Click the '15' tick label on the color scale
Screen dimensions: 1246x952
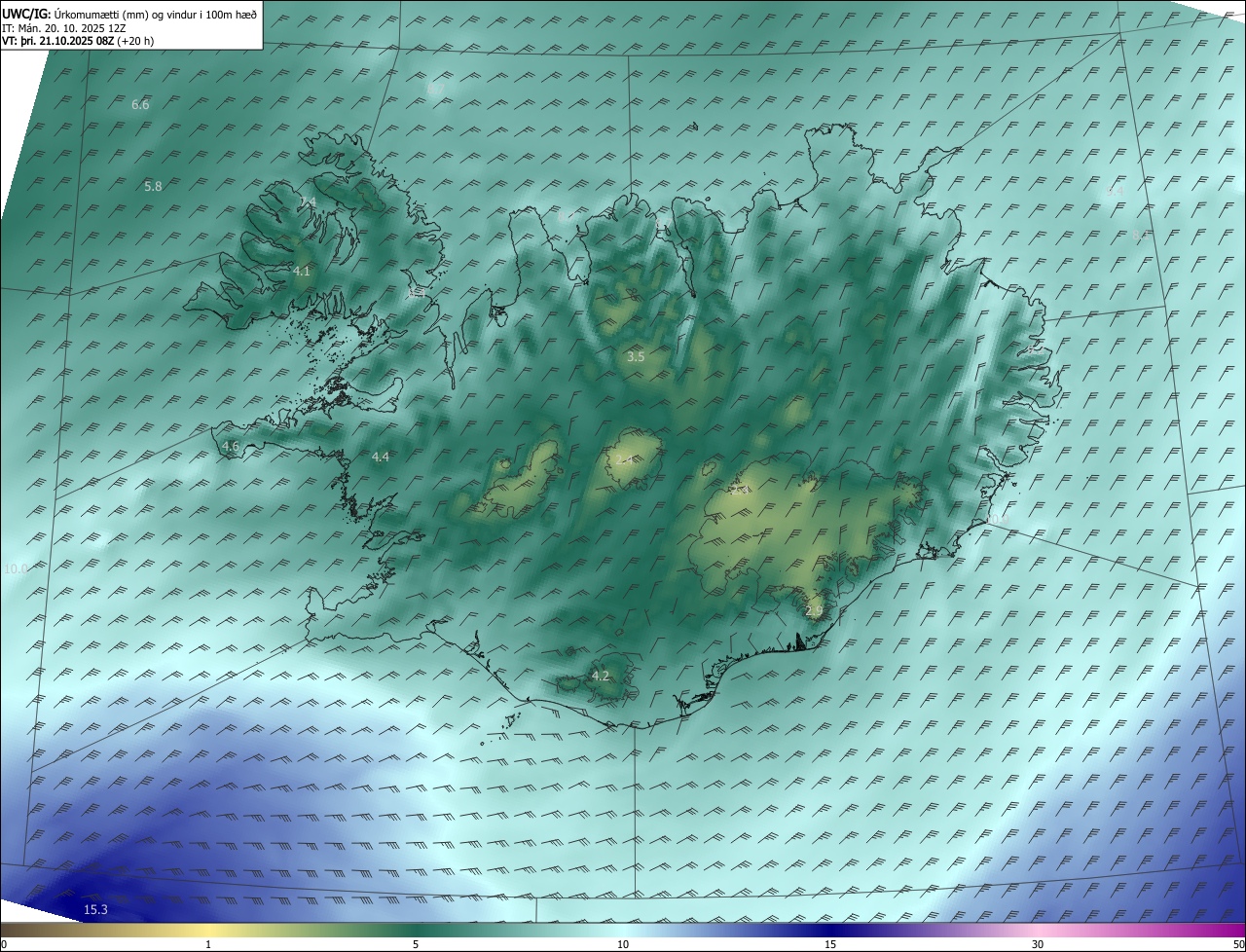[x=830, y=944]
